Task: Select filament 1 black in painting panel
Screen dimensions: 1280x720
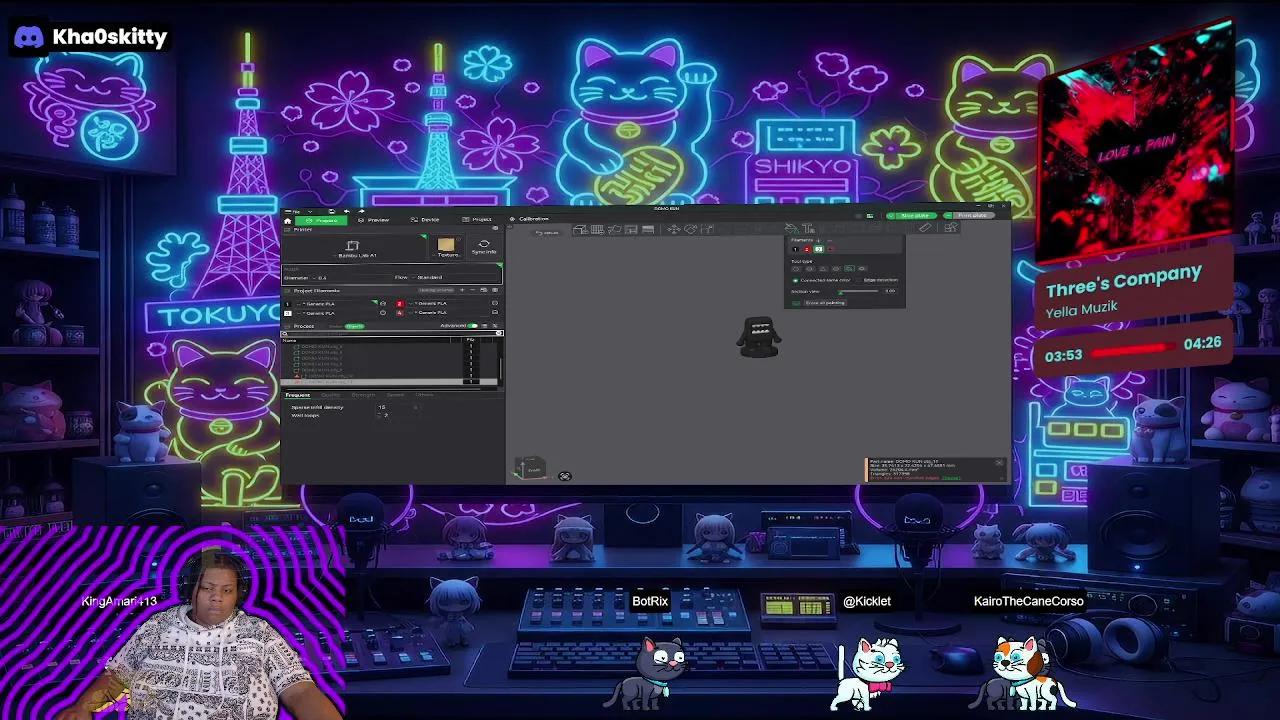Action: pyautogui.click(x=795, y=249)
